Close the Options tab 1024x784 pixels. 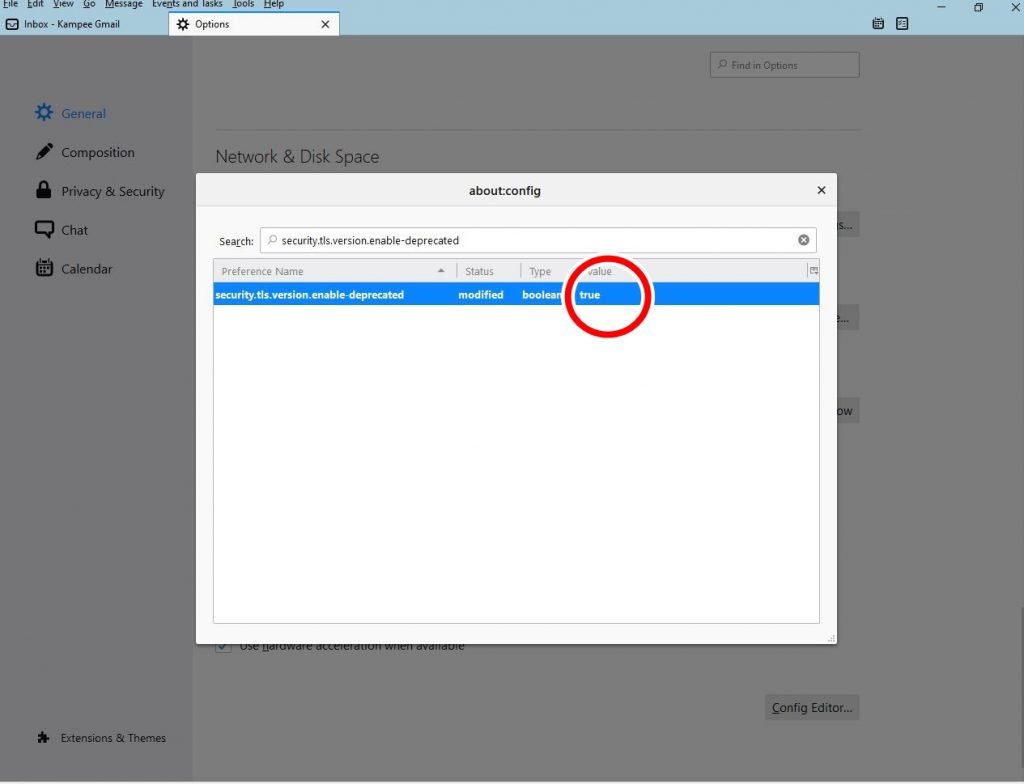(325, 24)
